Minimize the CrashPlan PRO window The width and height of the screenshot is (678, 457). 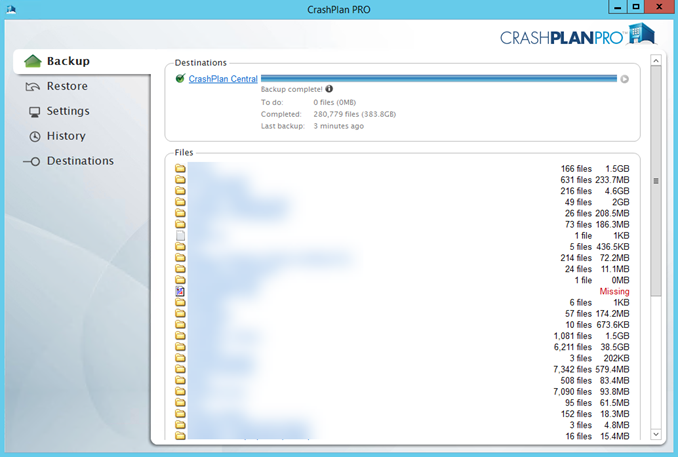pos(617,7)
